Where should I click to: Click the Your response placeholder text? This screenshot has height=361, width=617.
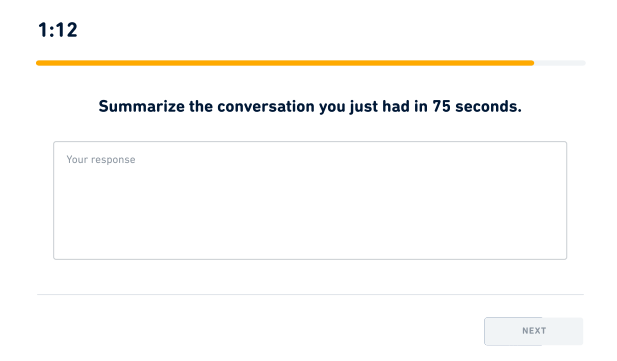(101, 159)
